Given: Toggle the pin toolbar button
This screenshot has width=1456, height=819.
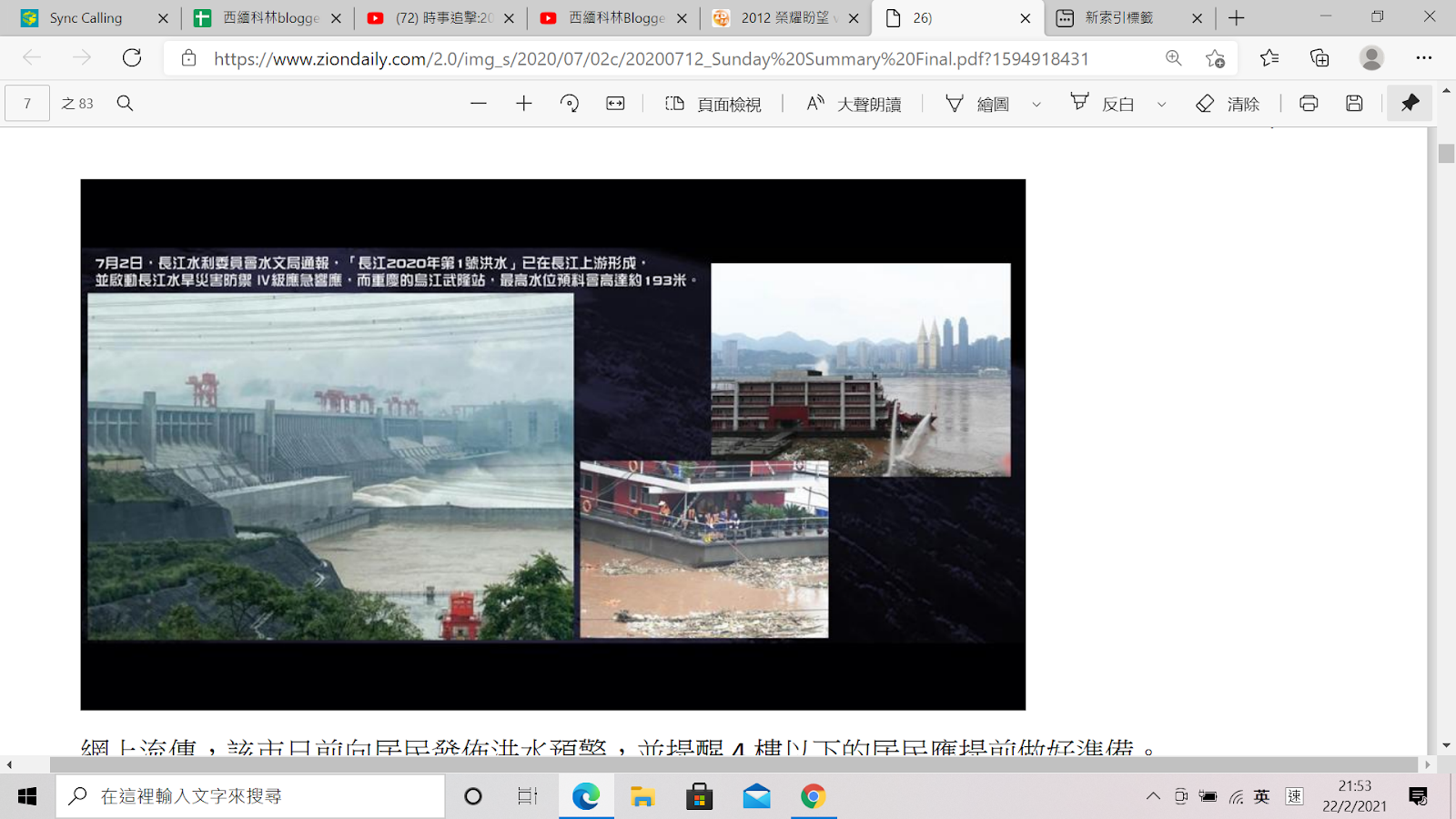Looking at the screenshot, I should coord(1410,104).
